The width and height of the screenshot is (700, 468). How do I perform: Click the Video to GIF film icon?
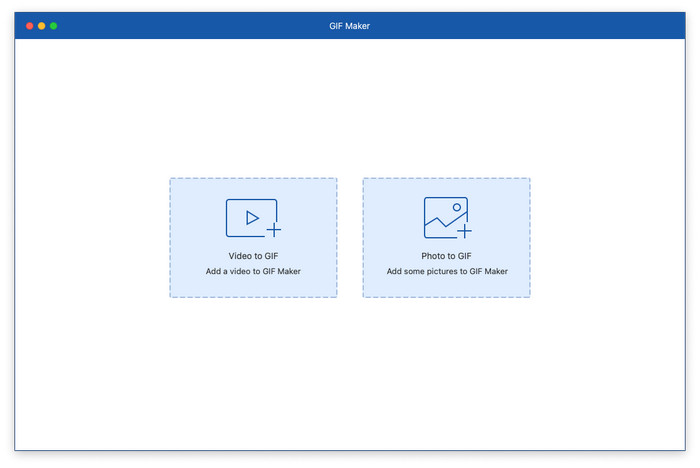point(252,218)
